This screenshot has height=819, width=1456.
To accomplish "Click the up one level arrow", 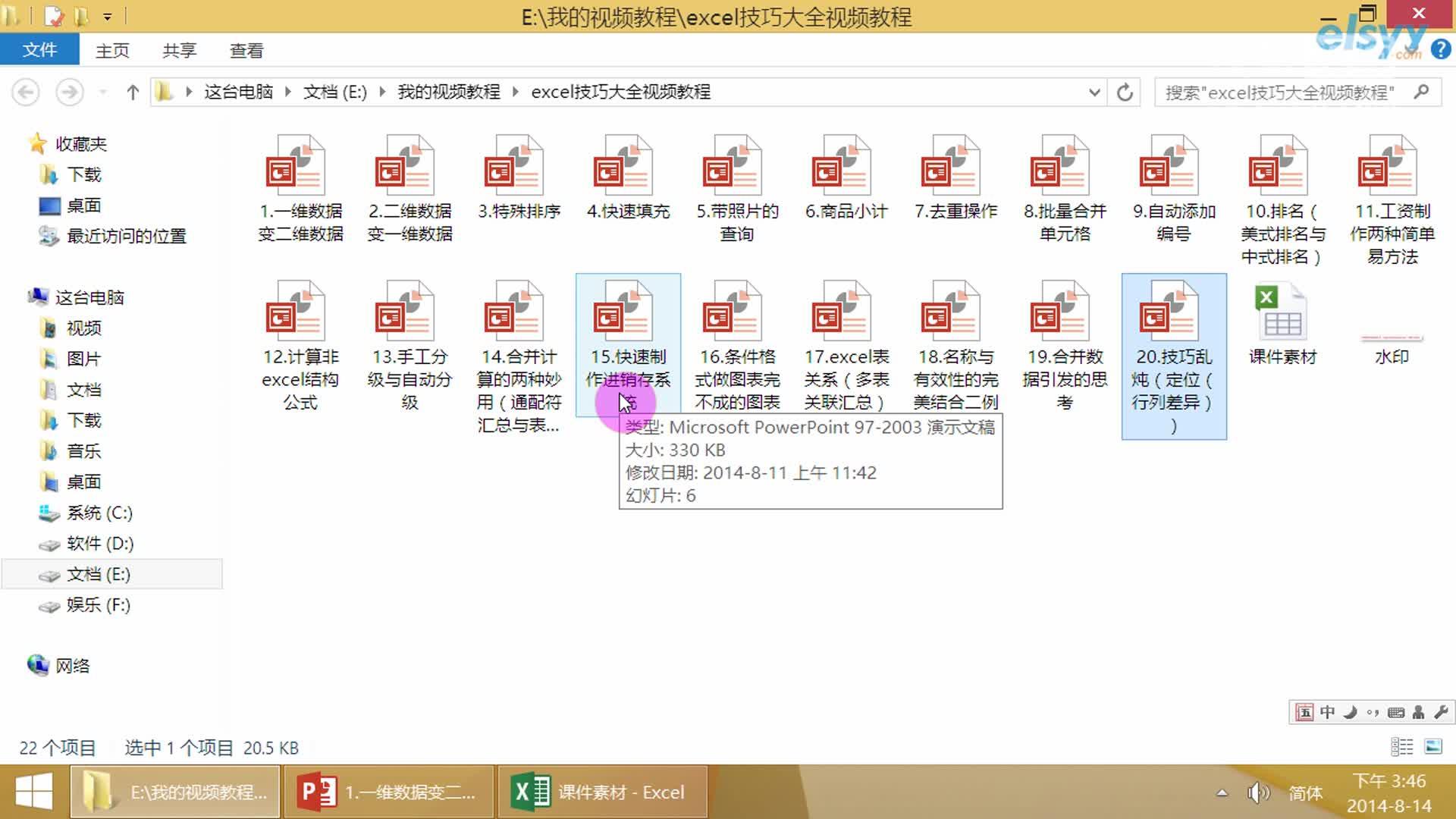I will pos(133,93).
